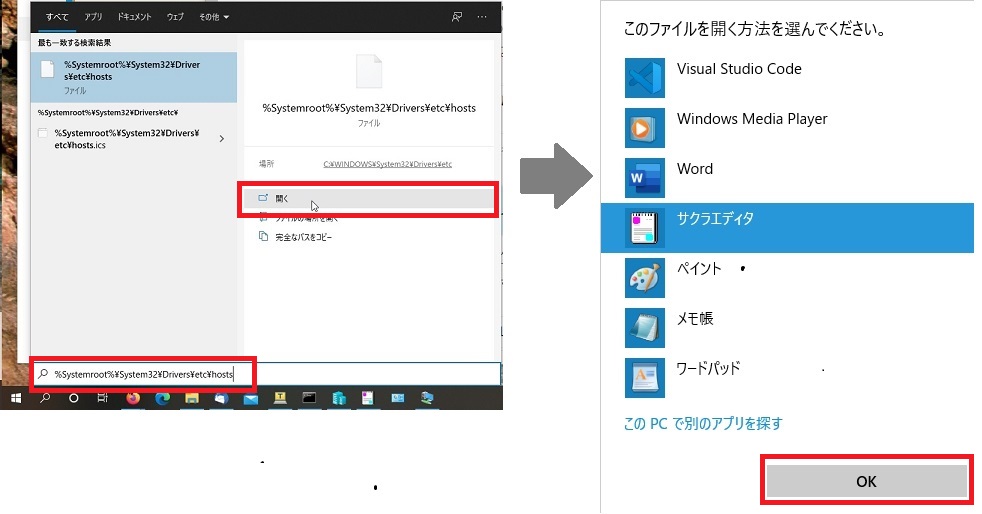
Task: Click the このファイルを開く方法を選んでください heading
Action: click(755, 29)
